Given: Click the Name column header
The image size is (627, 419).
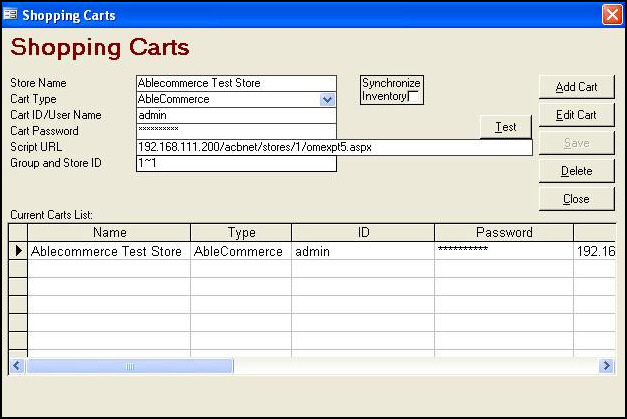Looking at the screenshot, I should 109,232.
